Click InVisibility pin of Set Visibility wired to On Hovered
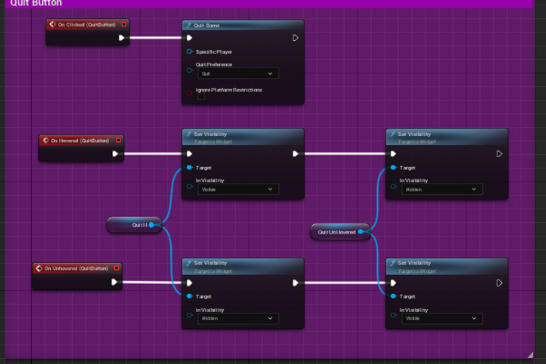This screenshot has width=546, height=364. coord(189,186)
